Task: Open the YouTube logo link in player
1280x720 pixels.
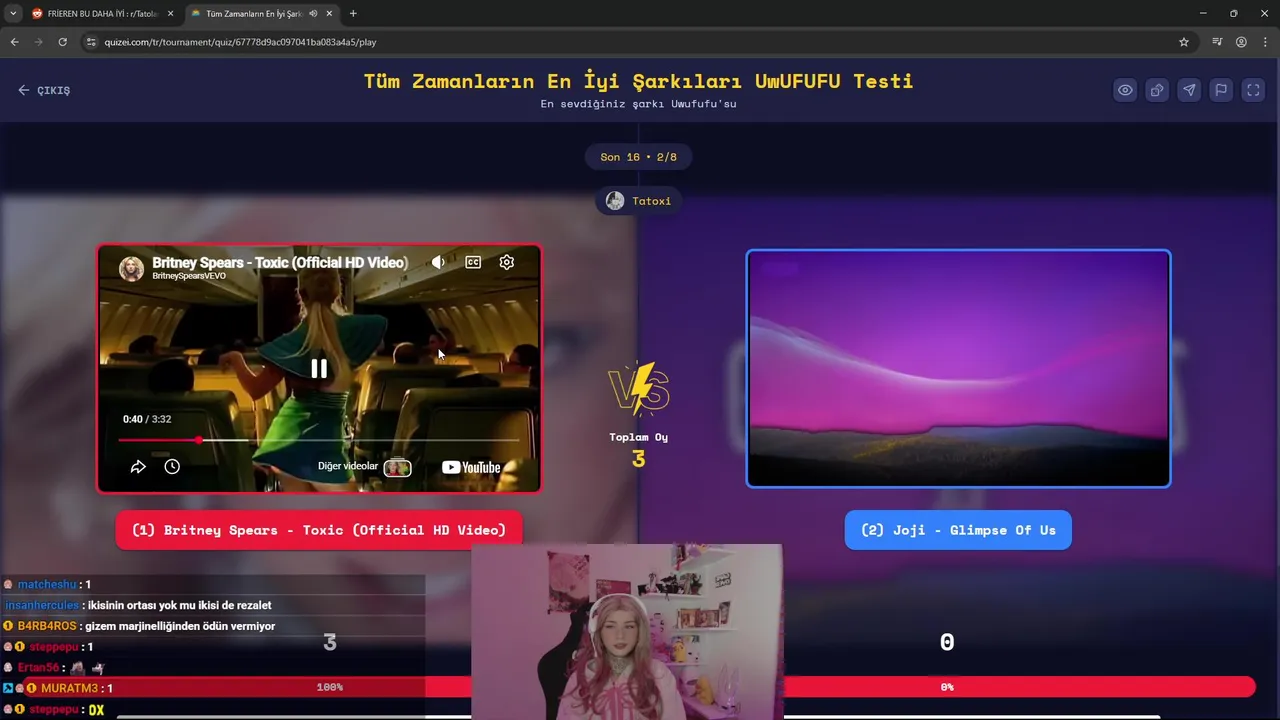Action: (471, 467)
